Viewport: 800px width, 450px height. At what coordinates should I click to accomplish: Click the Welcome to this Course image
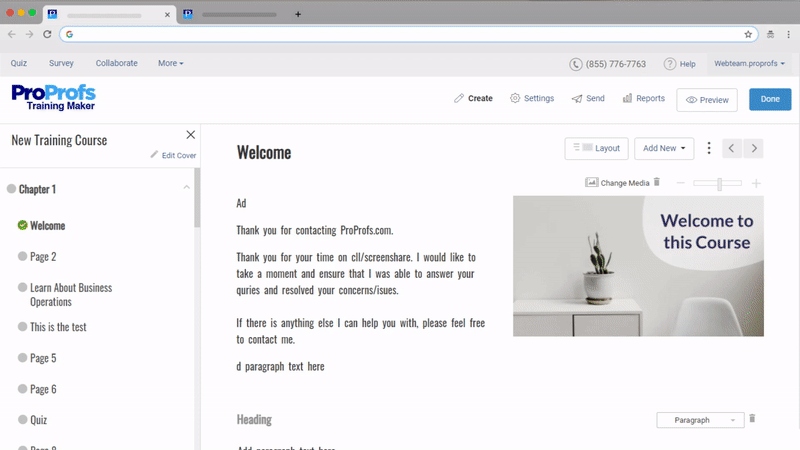tap(638, 266)
